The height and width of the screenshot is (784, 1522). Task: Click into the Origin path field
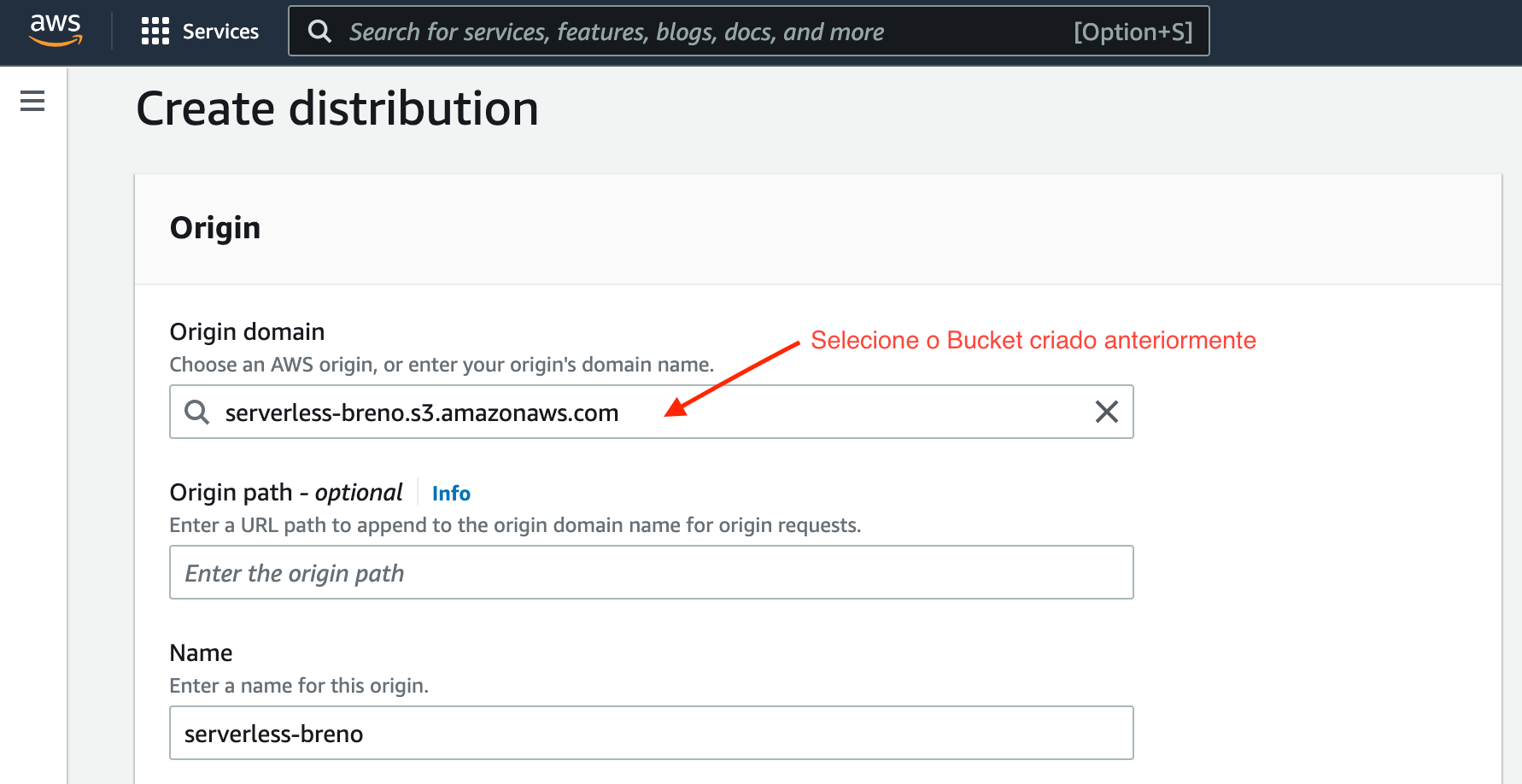click(651, 572)
